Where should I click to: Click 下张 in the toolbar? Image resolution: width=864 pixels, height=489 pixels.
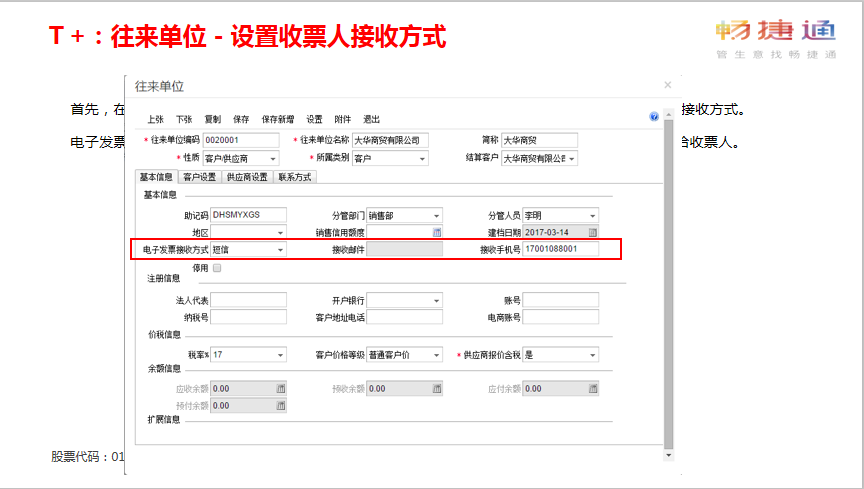184,119
